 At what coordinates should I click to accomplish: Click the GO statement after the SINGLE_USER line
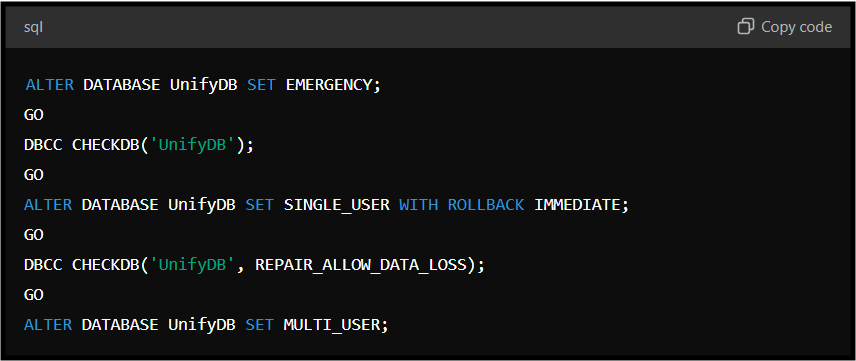34,235
